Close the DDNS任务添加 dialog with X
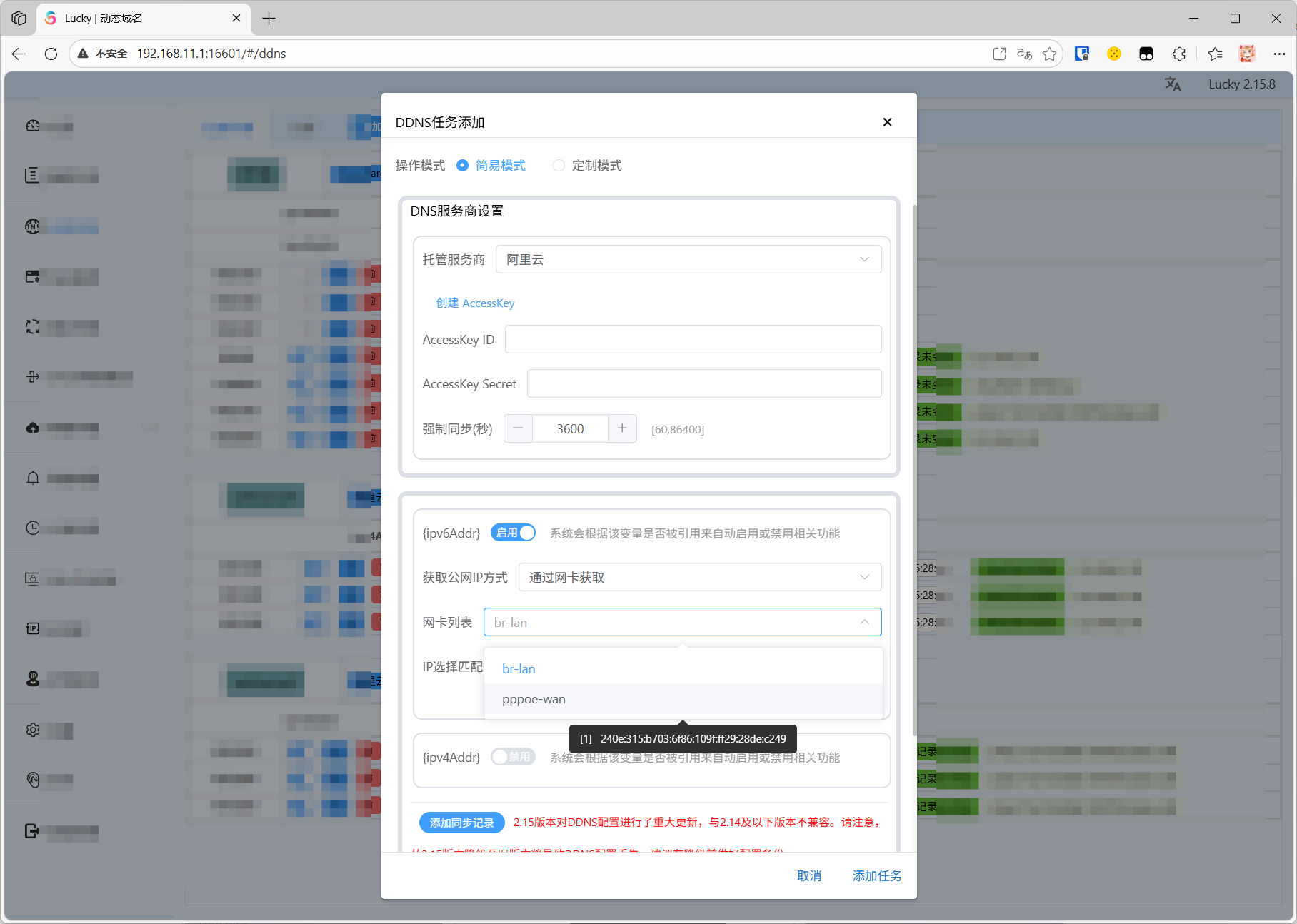 pyautogui.click(x=887, y=122)
